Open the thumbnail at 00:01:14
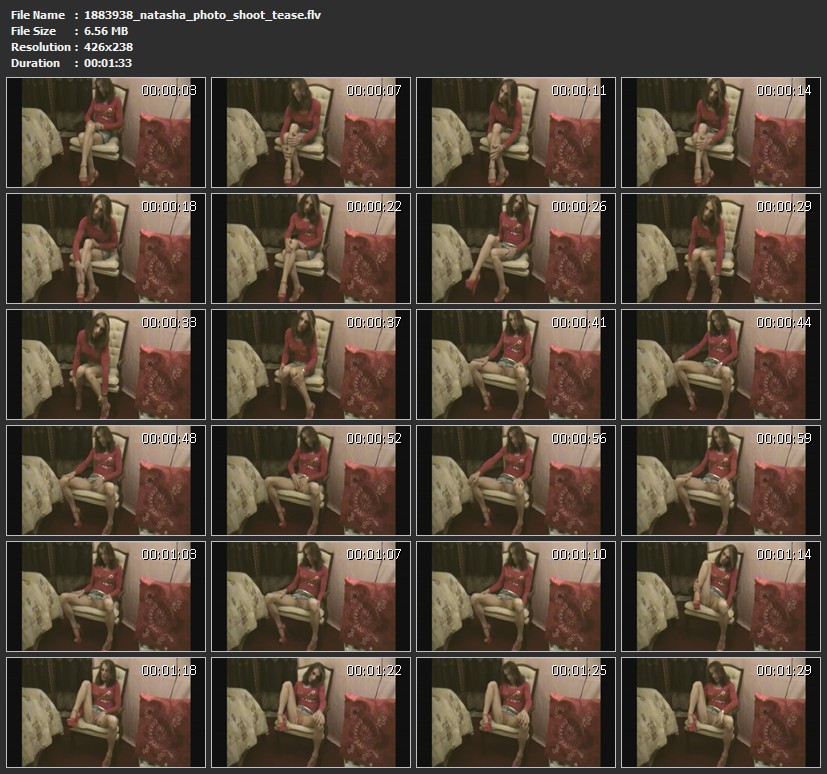Screen dimensions: 827x774 (721, 596)
